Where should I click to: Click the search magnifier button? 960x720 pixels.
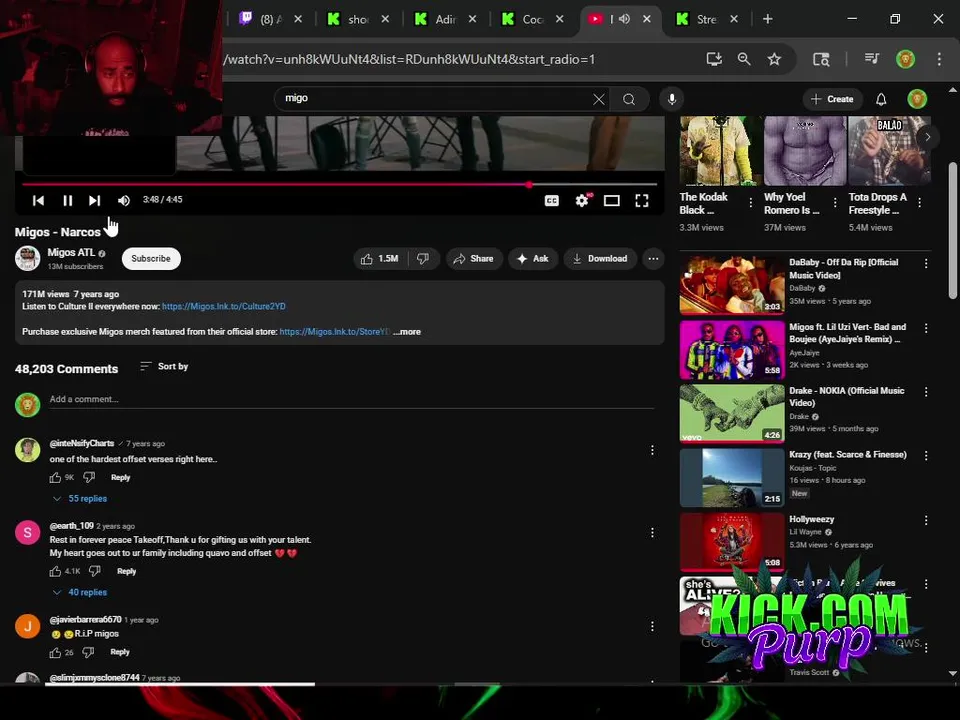(x=629, y=99)
